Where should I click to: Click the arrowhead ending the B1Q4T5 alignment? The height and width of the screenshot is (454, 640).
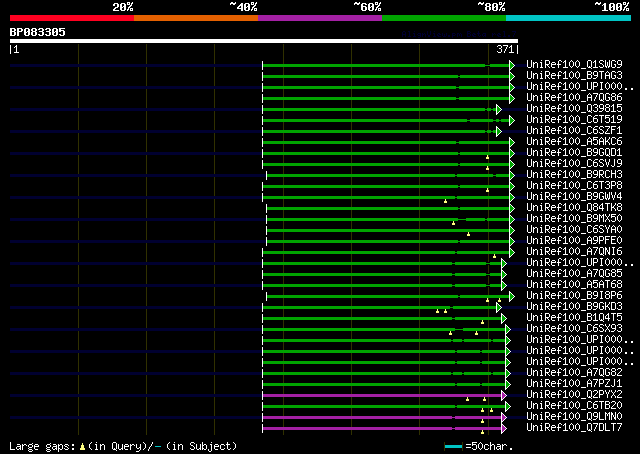click(x=504, y=318)
